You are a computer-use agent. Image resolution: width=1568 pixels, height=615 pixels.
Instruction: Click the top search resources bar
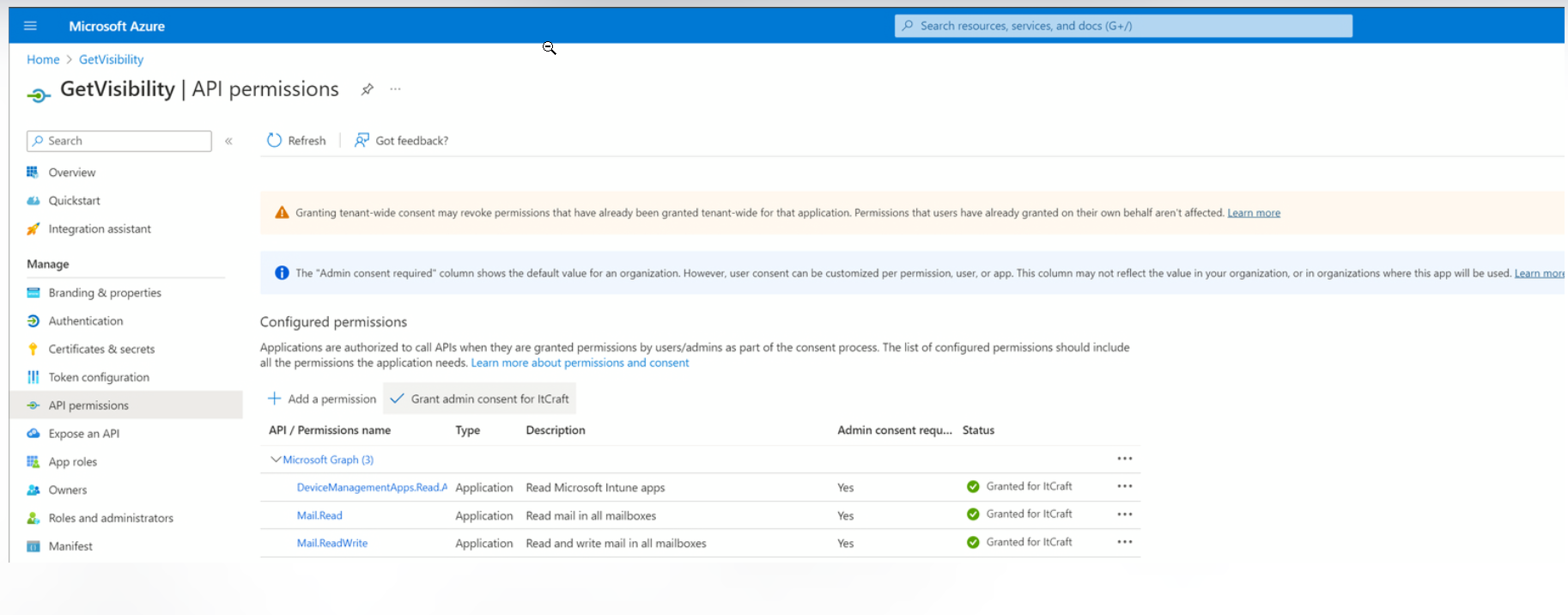pyautogui.click(x=1123, y=26)
